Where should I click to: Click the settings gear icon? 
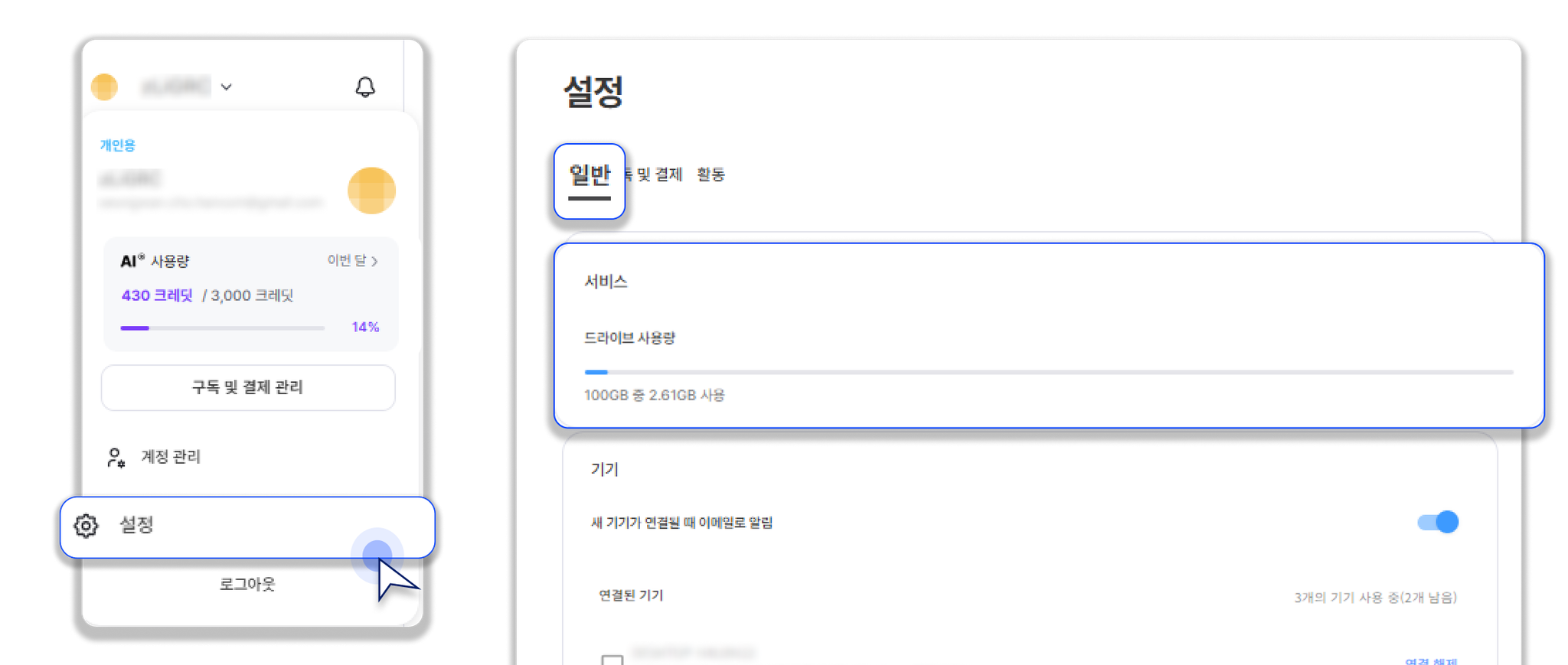click(x=86, y=526)
